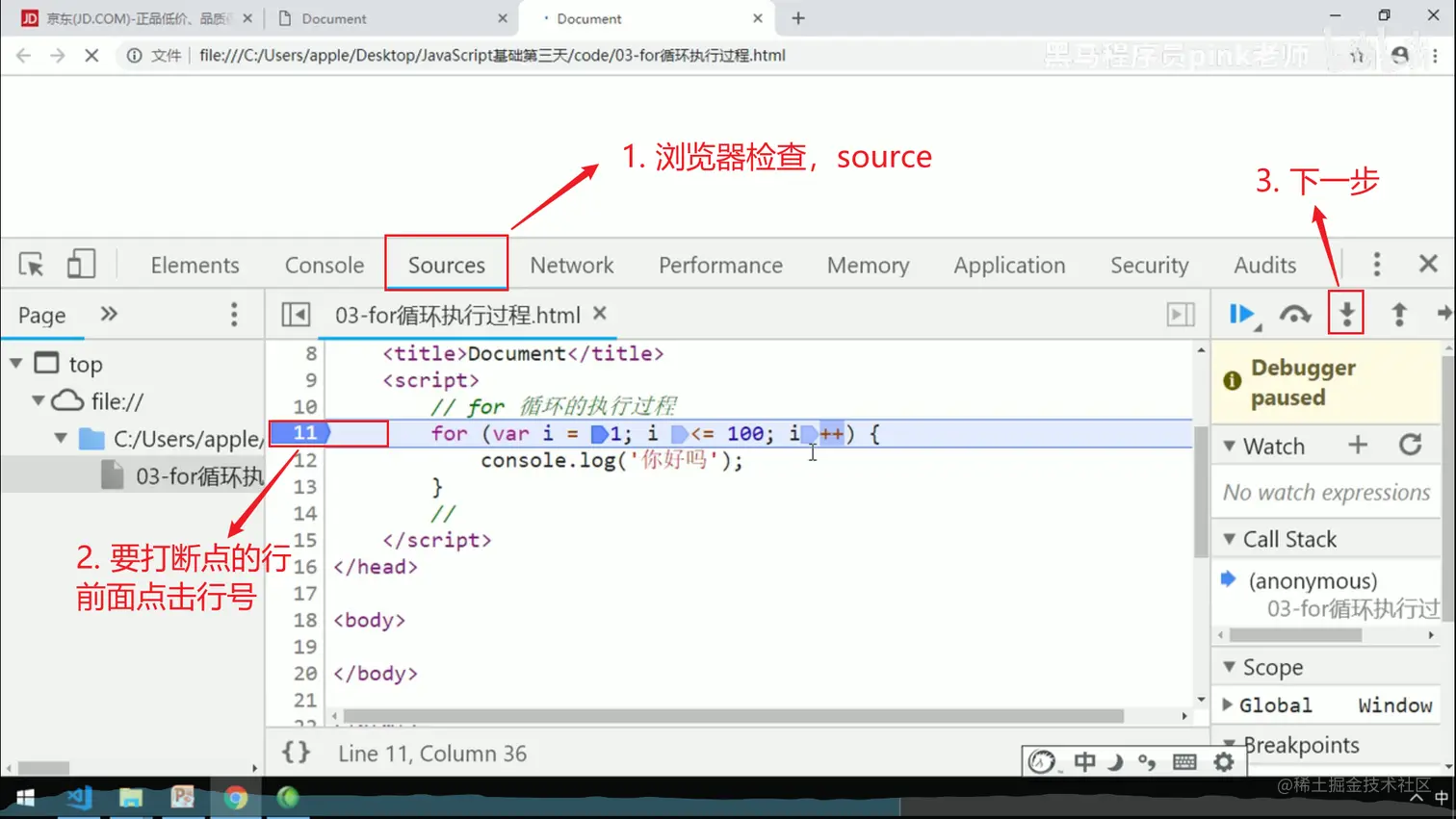Toggle Chinese input mode in IME bar

(x=1085, y=762)
